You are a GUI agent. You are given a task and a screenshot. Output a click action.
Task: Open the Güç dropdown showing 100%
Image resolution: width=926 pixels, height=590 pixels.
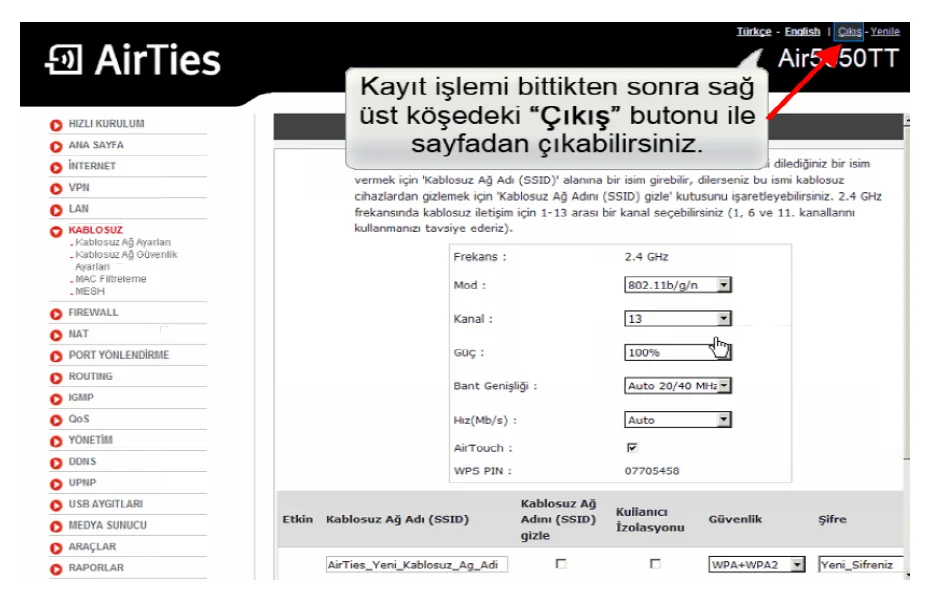click(x=678, y=352)
